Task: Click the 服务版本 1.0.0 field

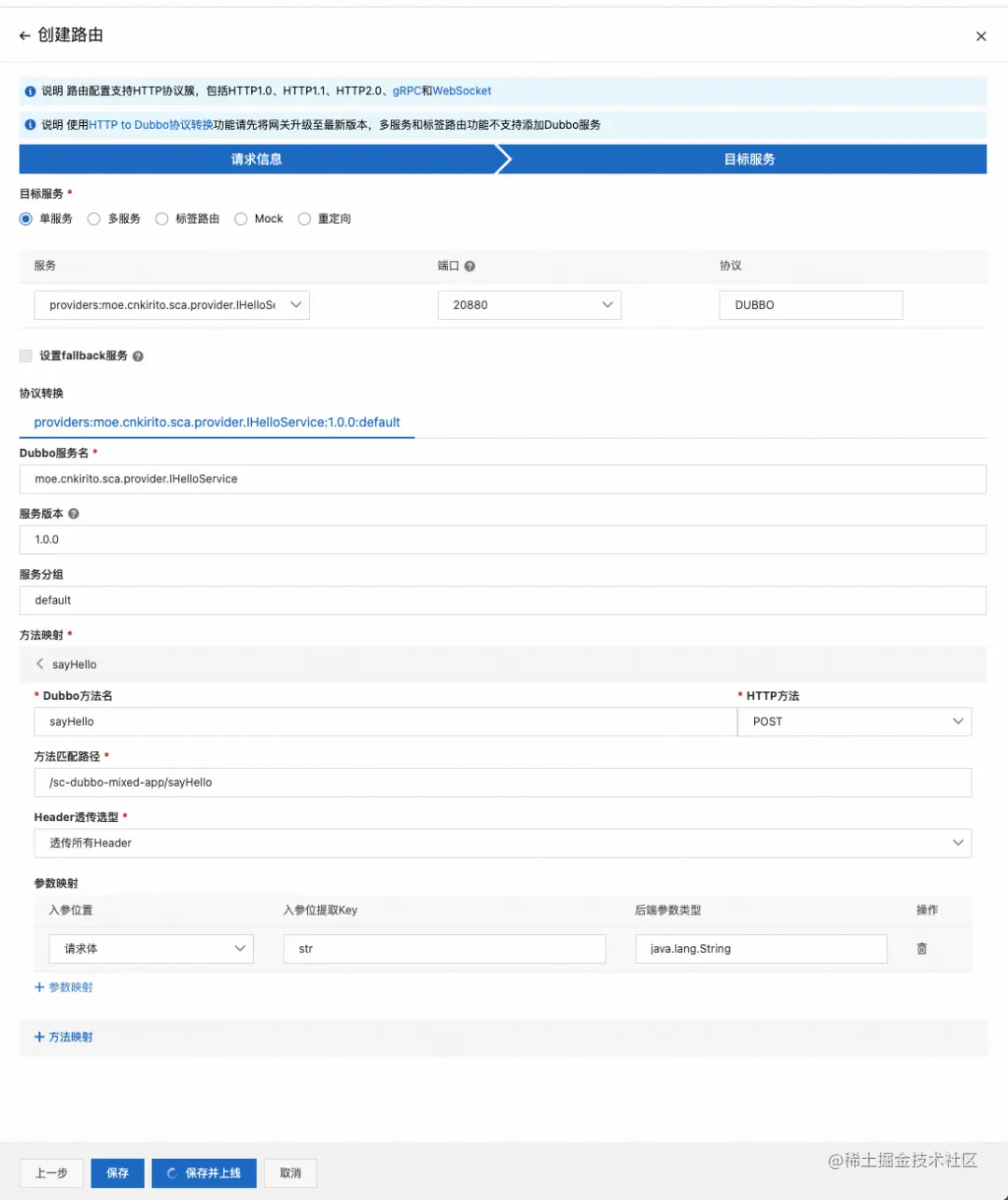Action: [x=503, y=540]
